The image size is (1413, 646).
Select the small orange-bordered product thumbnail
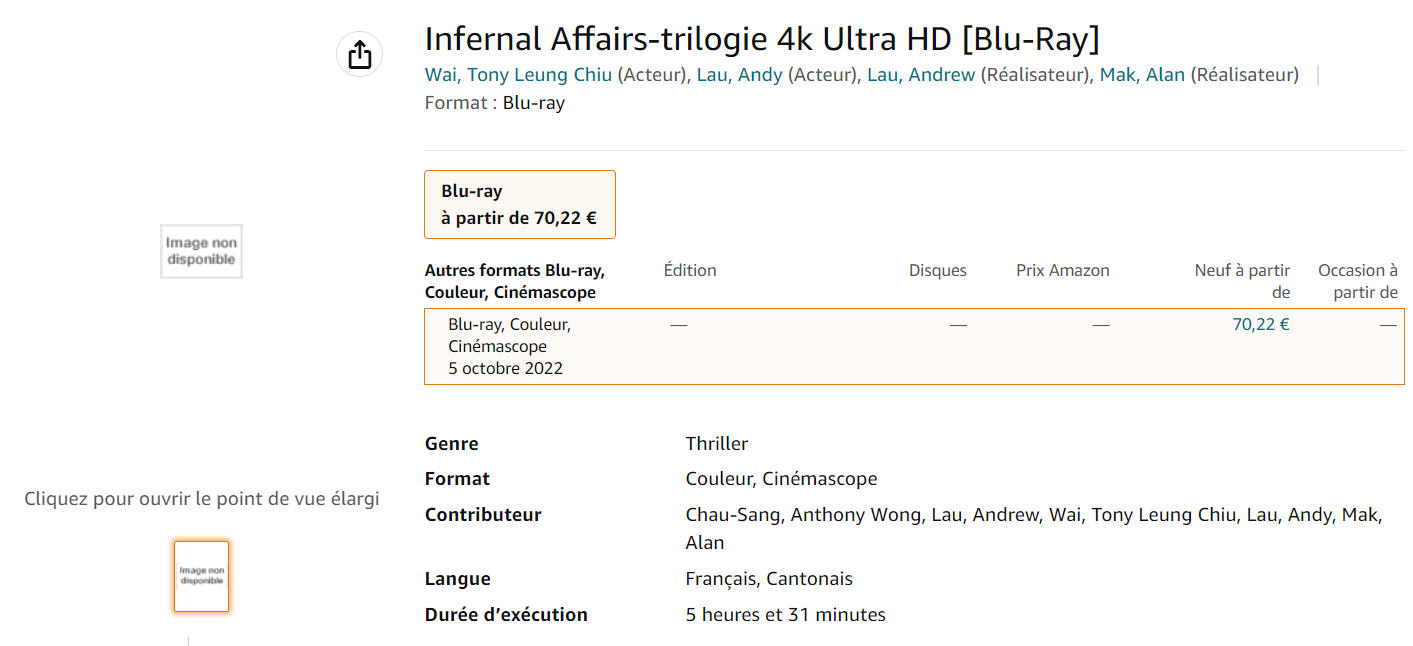click(x=201, y=576)
